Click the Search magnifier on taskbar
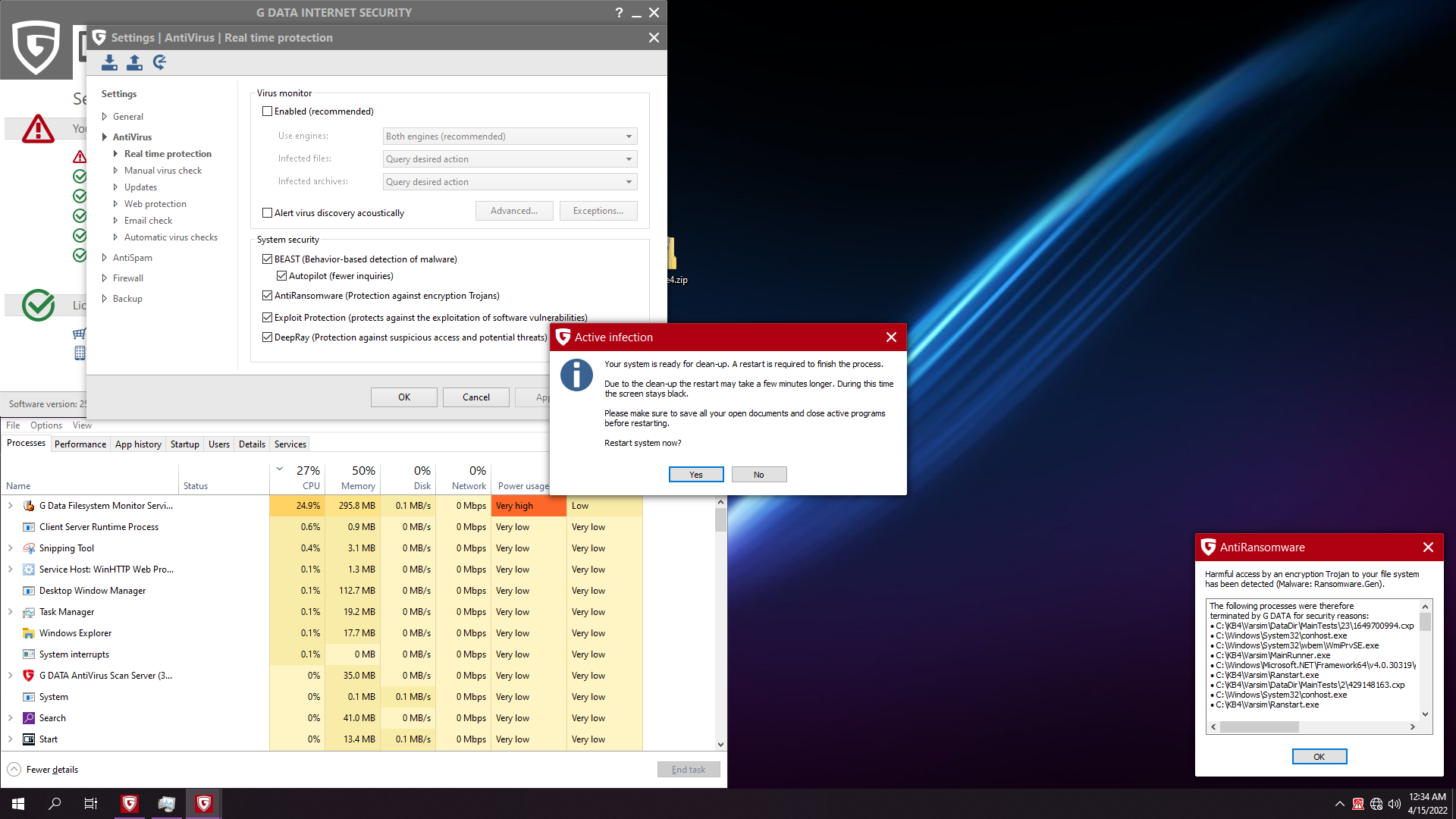1456x819 pixels. (x=55, y=804)
